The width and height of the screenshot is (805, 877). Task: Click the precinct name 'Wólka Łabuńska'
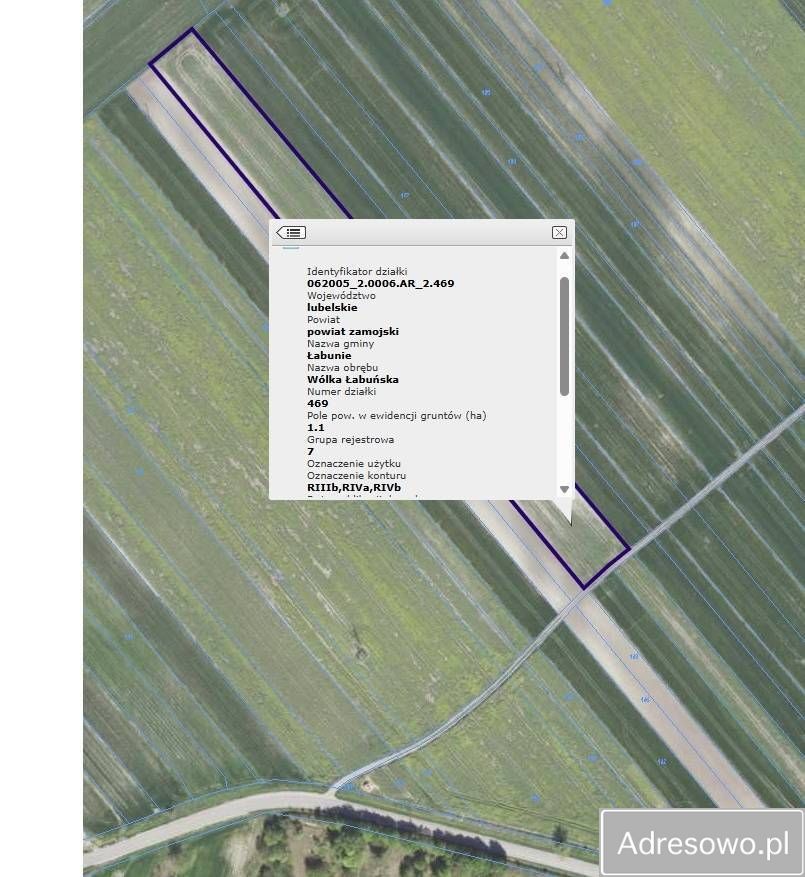click(x=352, y=380)
